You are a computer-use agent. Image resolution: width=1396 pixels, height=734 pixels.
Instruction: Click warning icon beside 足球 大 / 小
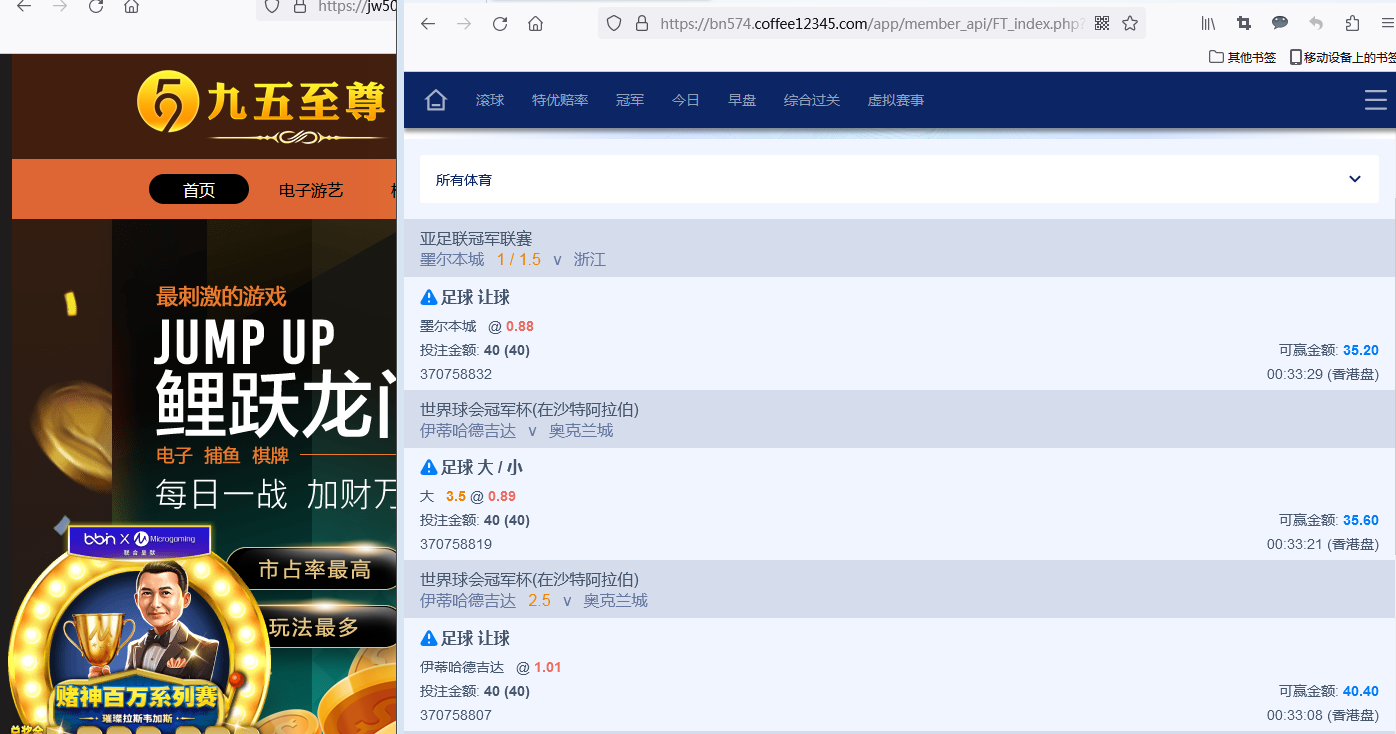coord(429,467)
